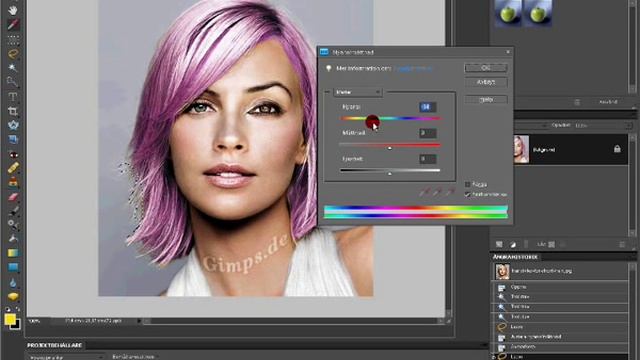The width and height of the screenshot is (640, 360).
Task: Click the Hjälp help button
Action: (486, 99)
